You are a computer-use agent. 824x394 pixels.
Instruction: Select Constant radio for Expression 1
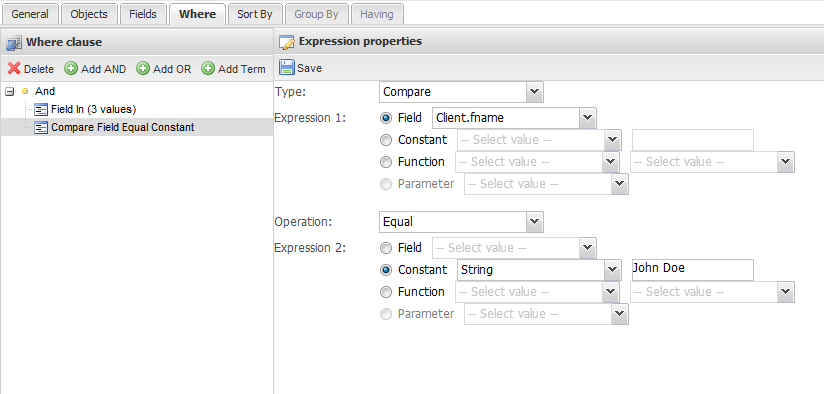click(386, 140)
